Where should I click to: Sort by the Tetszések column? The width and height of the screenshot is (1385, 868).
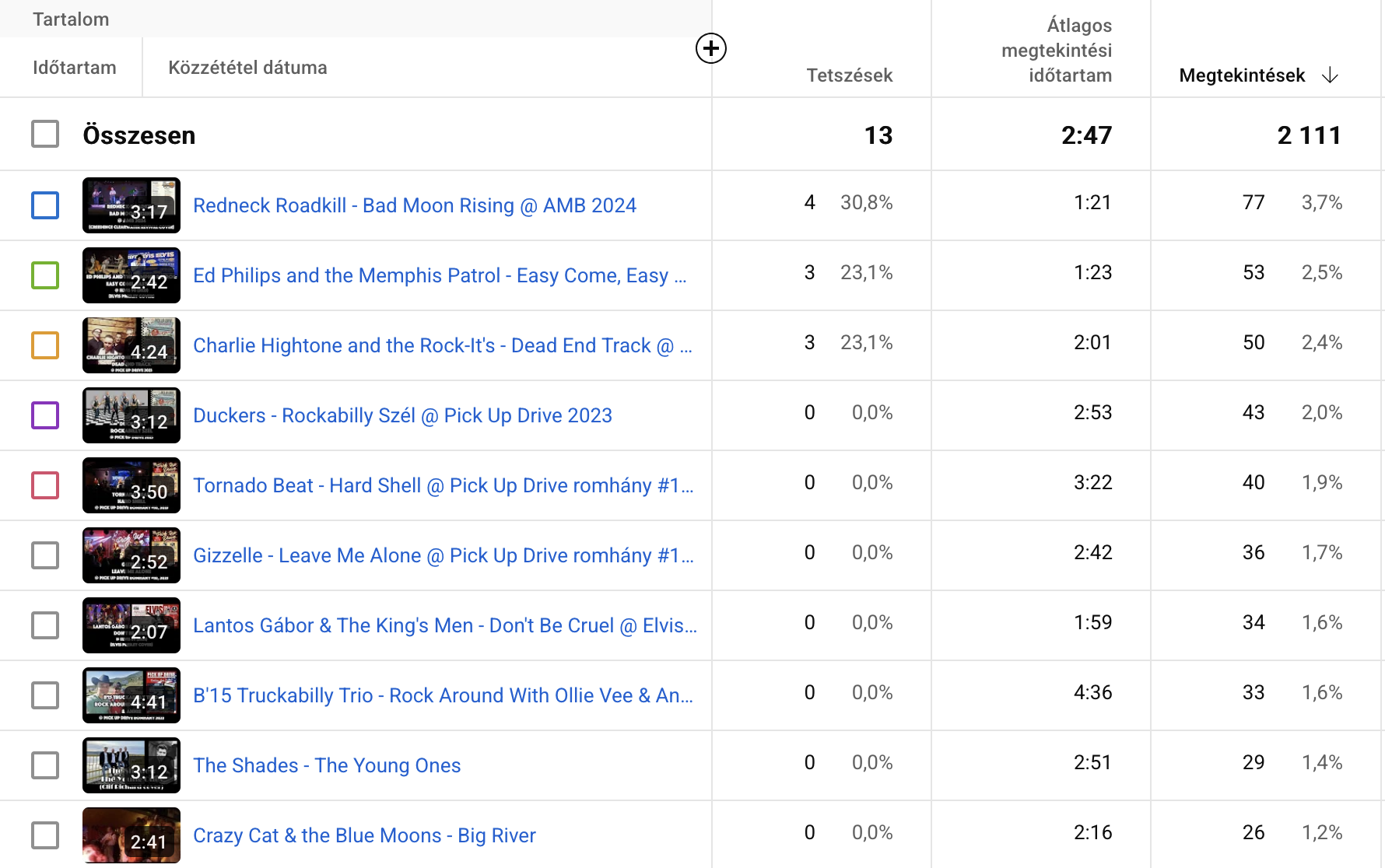[849, 75]
